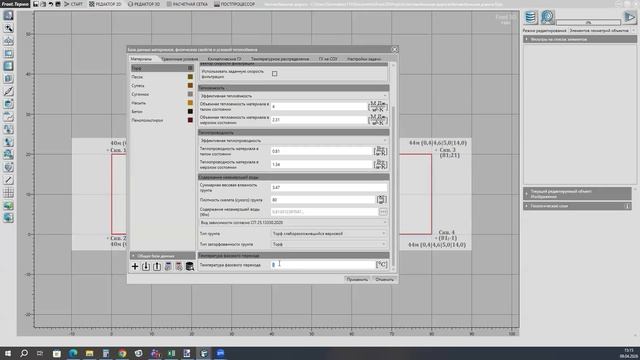Select the pencil drawing tool in the left toolbar

pos(8,91)
